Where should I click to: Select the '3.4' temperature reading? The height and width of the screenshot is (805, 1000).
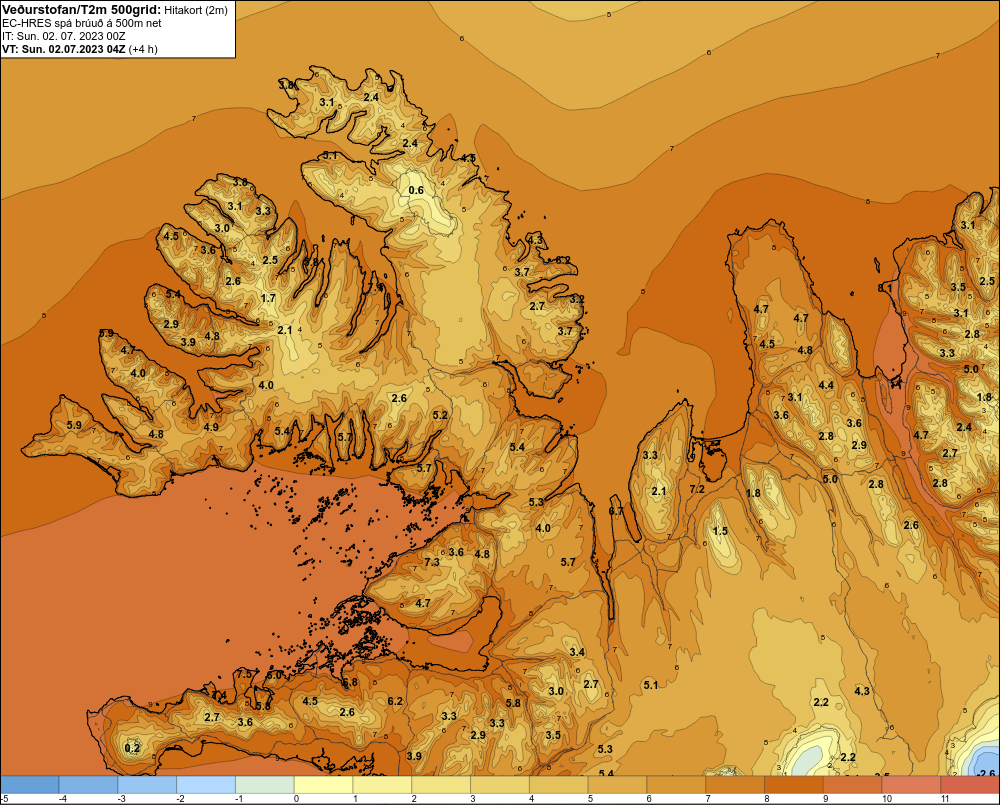click(x=577, y=651)
